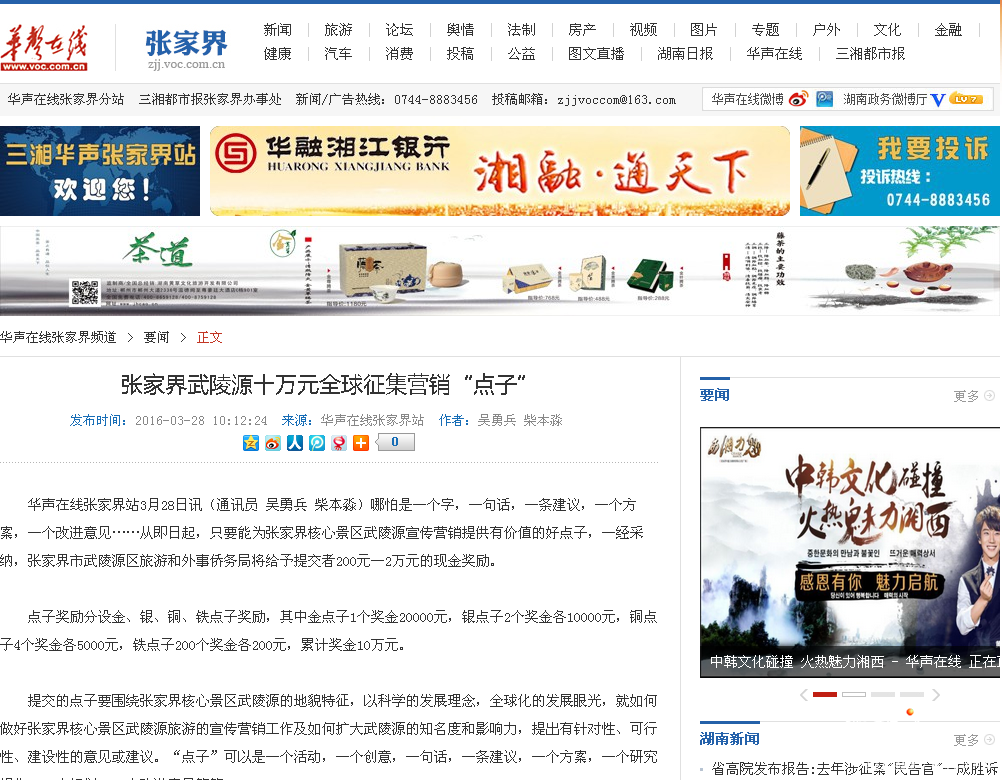Open the 旅游 navigation menu item
The image size is (1002, 780).
coord(338,30)
